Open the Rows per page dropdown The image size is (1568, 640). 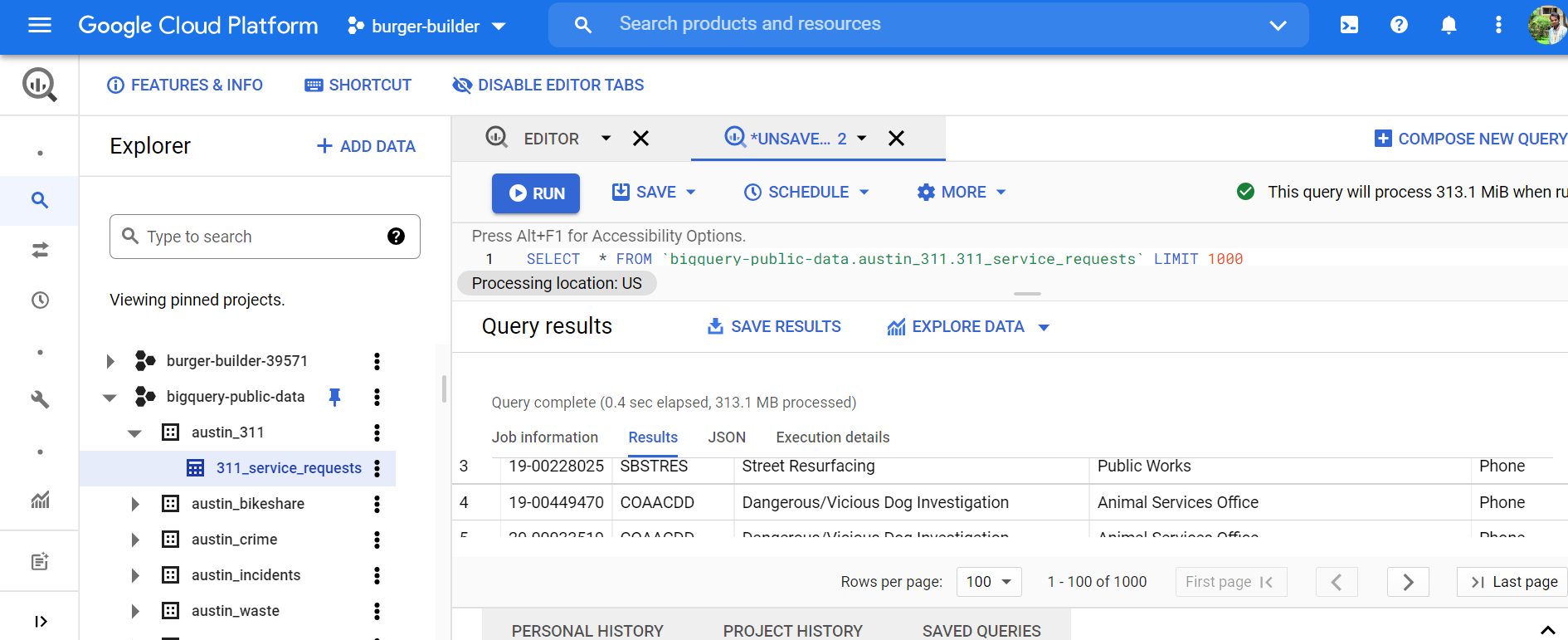tap(988, 582)
